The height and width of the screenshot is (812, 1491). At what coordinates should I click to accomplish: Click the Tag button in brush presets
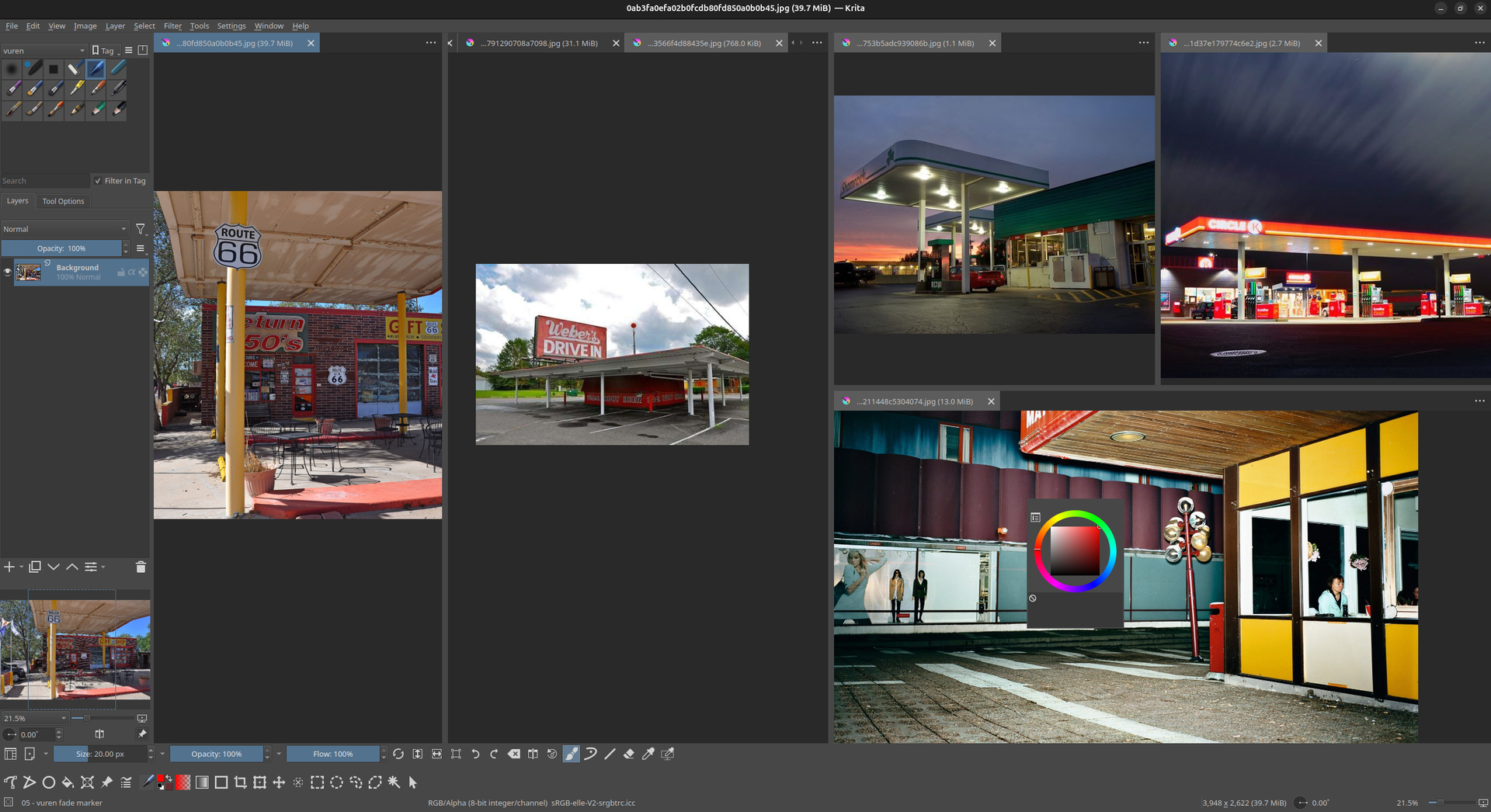pyautogui.click(x=103, y=50)
